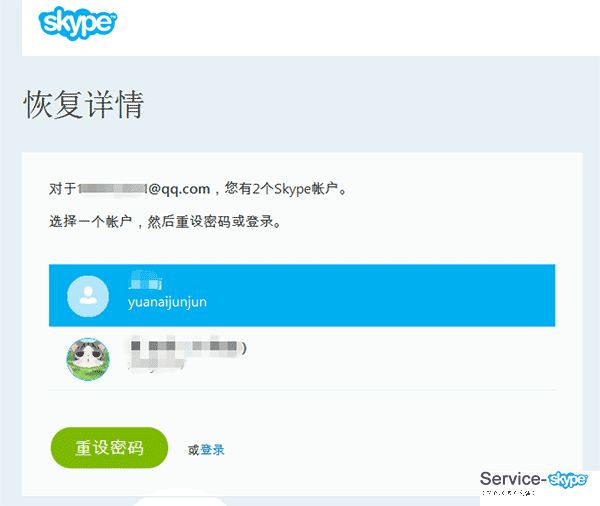
Task: Click the cat avatar of the second account
Action: (88, 358)
